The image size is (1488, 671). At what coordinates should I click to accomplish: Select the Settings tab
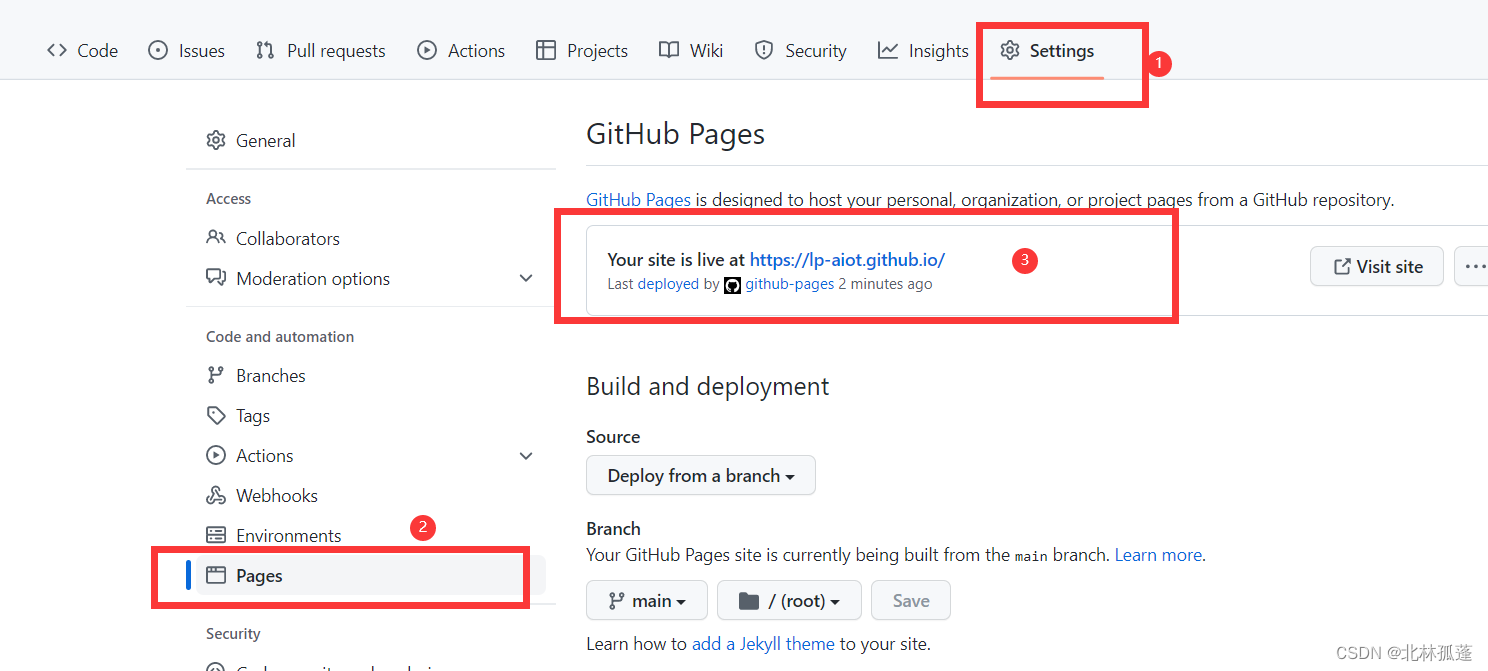(1047, 50)
